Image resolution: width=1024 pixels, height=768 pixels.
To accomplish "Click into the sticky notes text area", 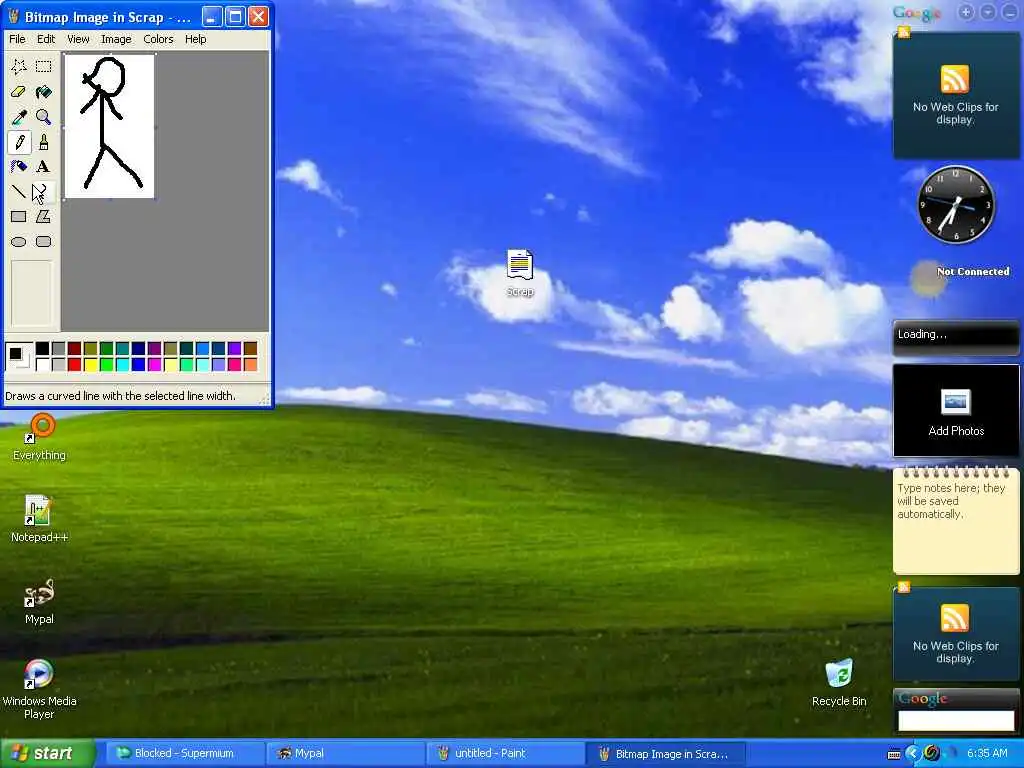I will point(956,524).
